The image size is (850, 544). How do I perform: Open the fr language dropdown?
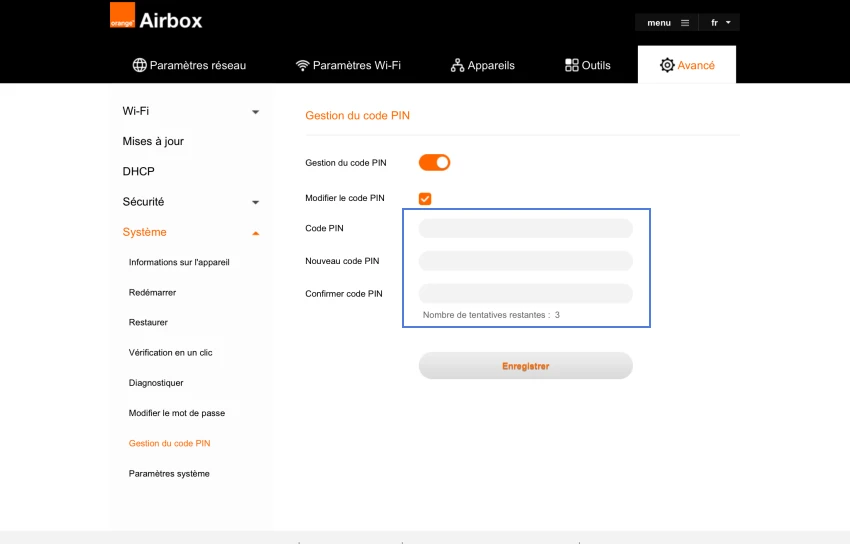click(x=720, y=23)
